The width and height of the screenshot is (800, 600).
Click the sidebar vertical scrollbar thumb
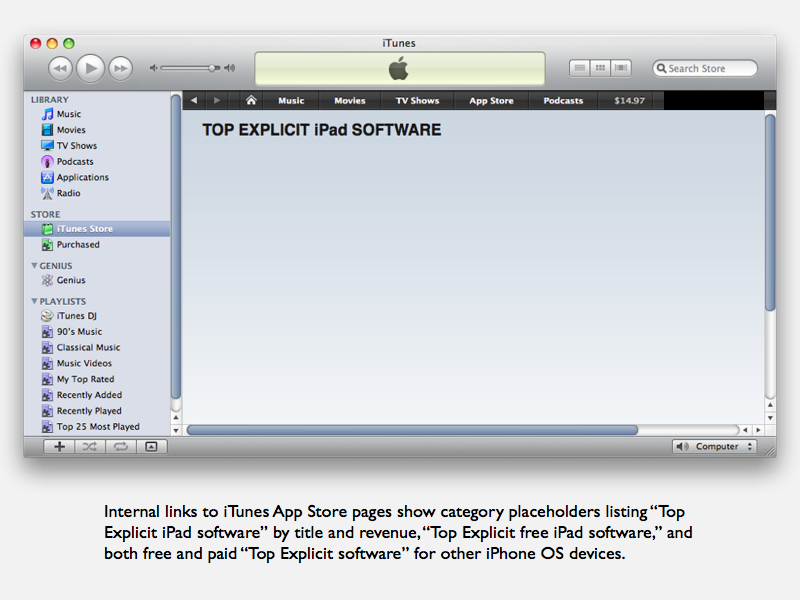[x=176, y=247]
